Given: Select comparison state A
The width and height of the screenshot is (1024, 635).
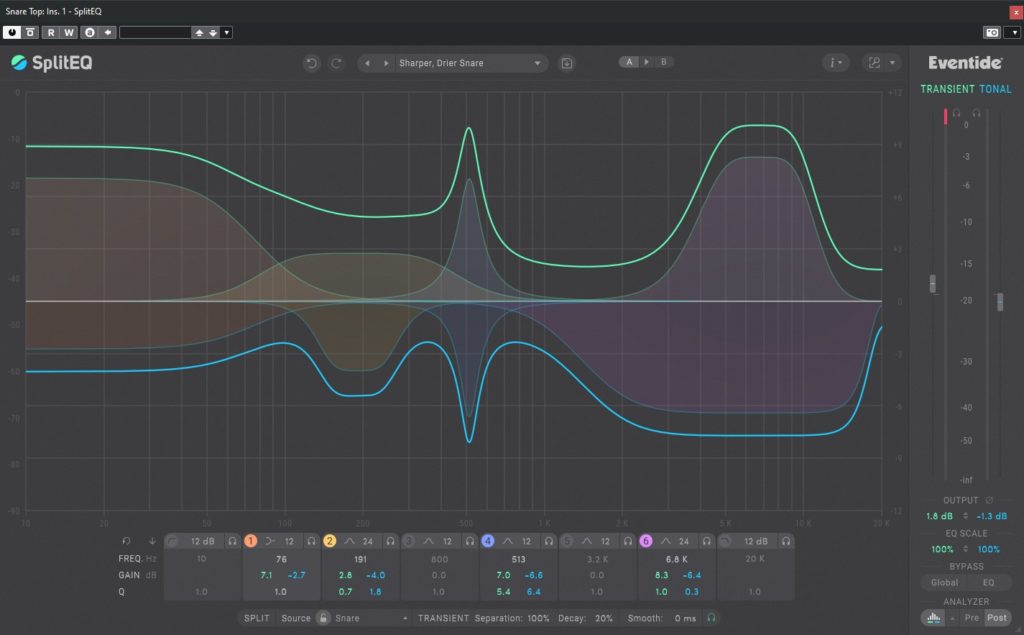Looking at the screenshot, I should pyautogui.click(x=629, y=62).
